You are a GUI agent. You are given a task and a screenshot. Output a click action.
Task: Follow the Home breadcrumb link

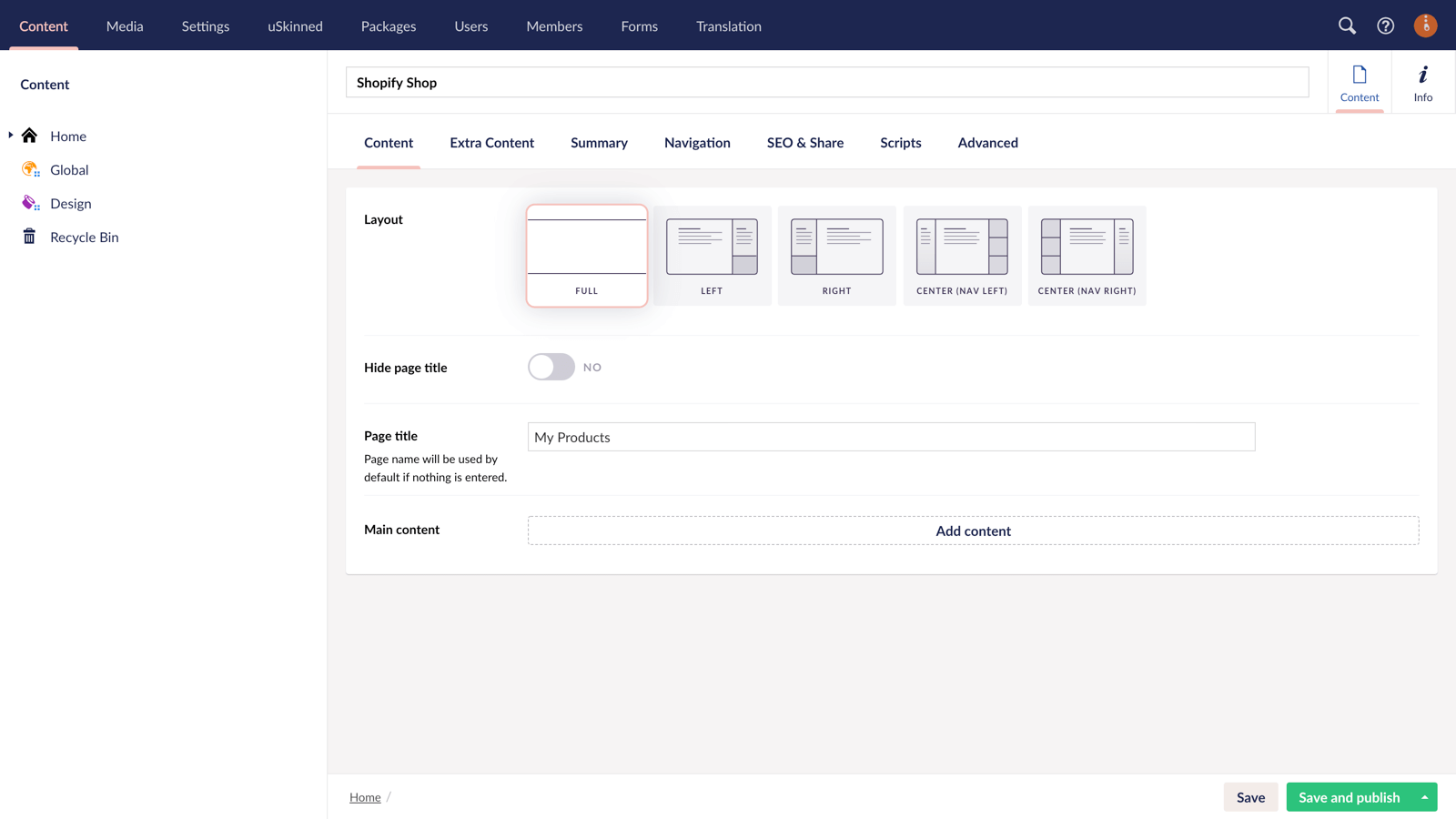click(x=365, y=797)
